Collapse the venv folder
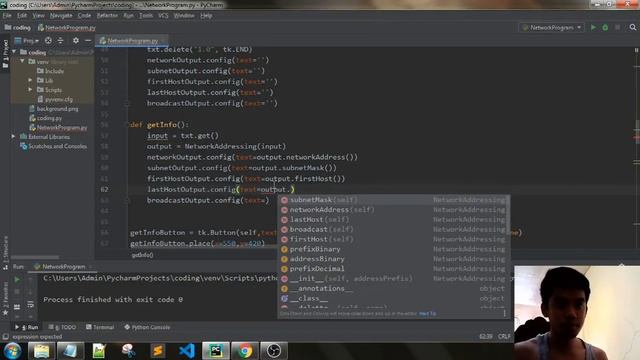 pyautogui.click(x=22, y=61)
